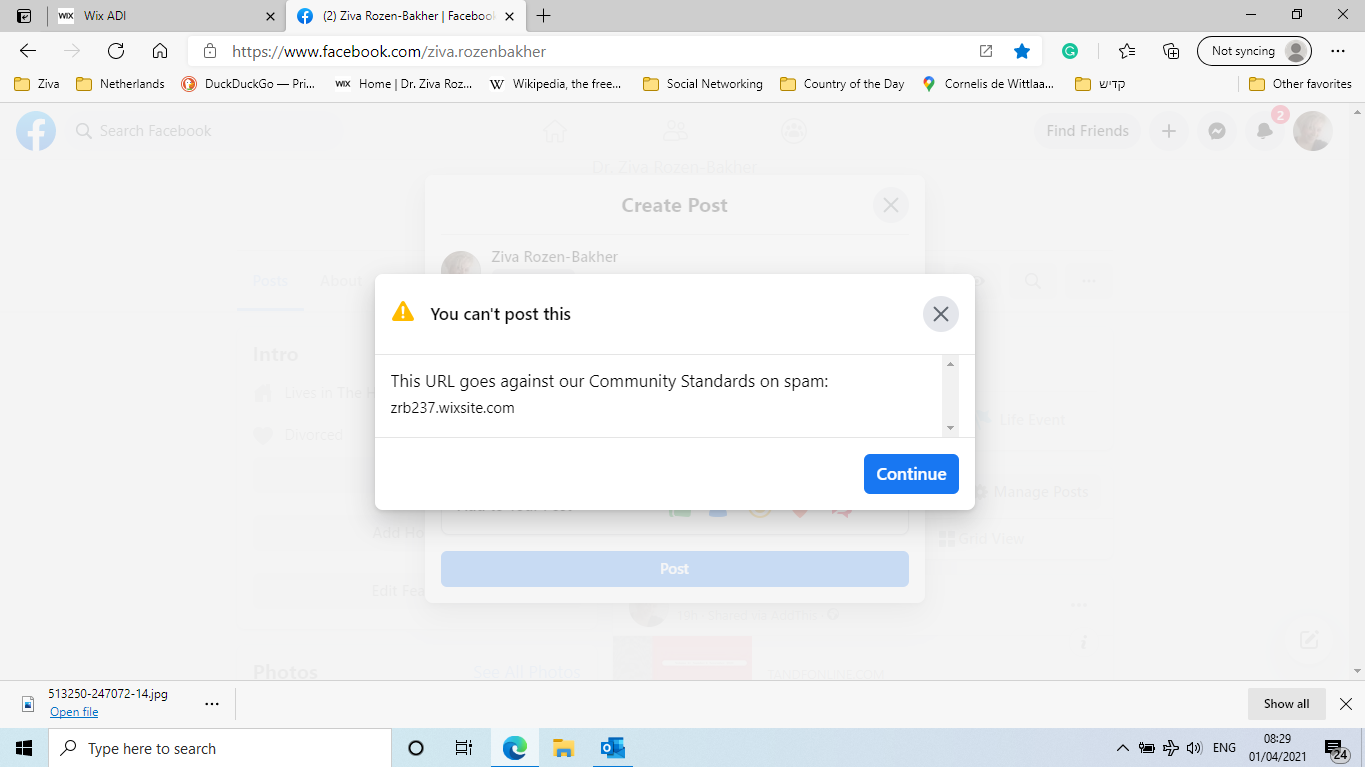Open the downloaded file 513250-247072-14.jpg
1365x767 pixels.
[x=73, y=711]
